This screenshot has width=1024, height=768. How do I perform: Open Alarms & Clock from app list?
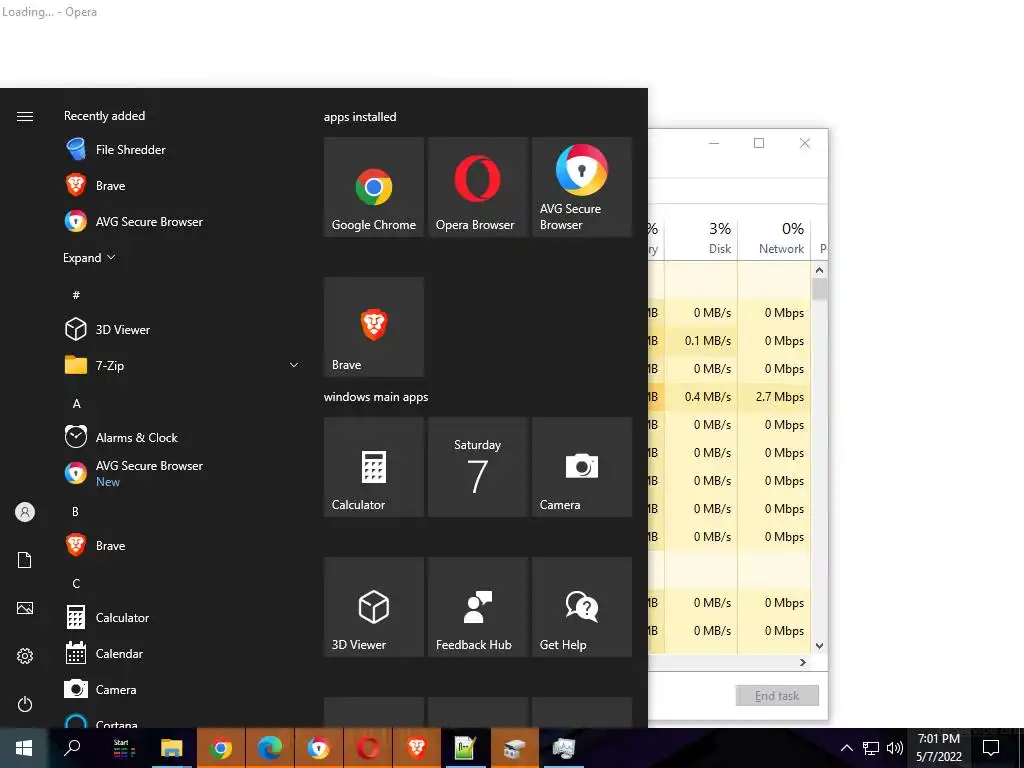click(x=182, y=437)
